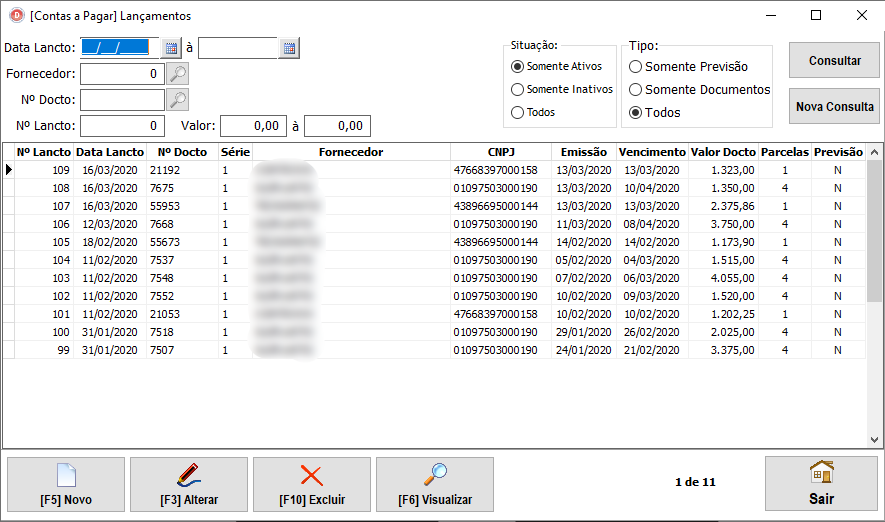Select the Somente Inativos radio option
885x522 pixels.
(518, 90)
